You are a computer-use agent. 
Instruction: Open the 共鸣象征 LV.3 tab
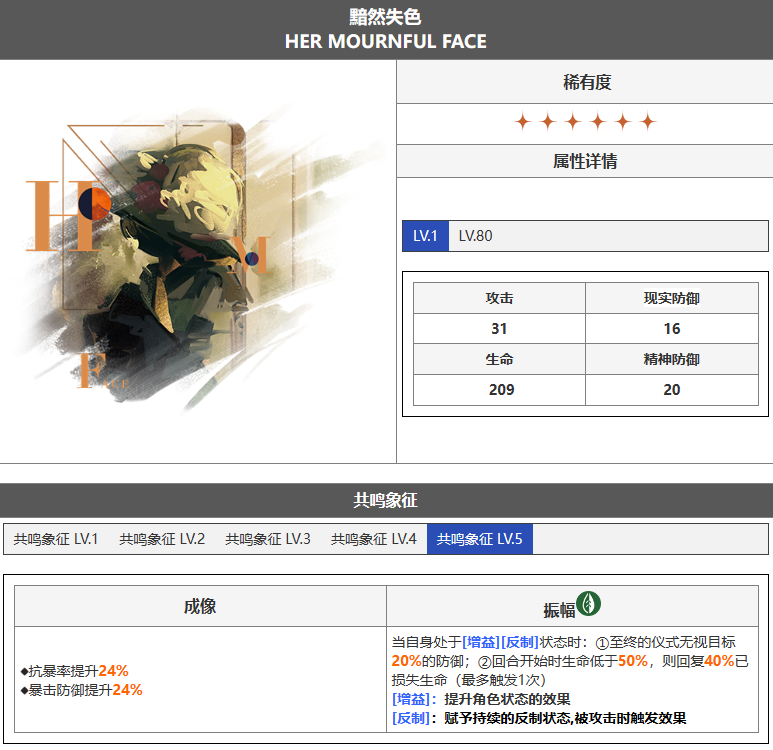tap(268, 539)
